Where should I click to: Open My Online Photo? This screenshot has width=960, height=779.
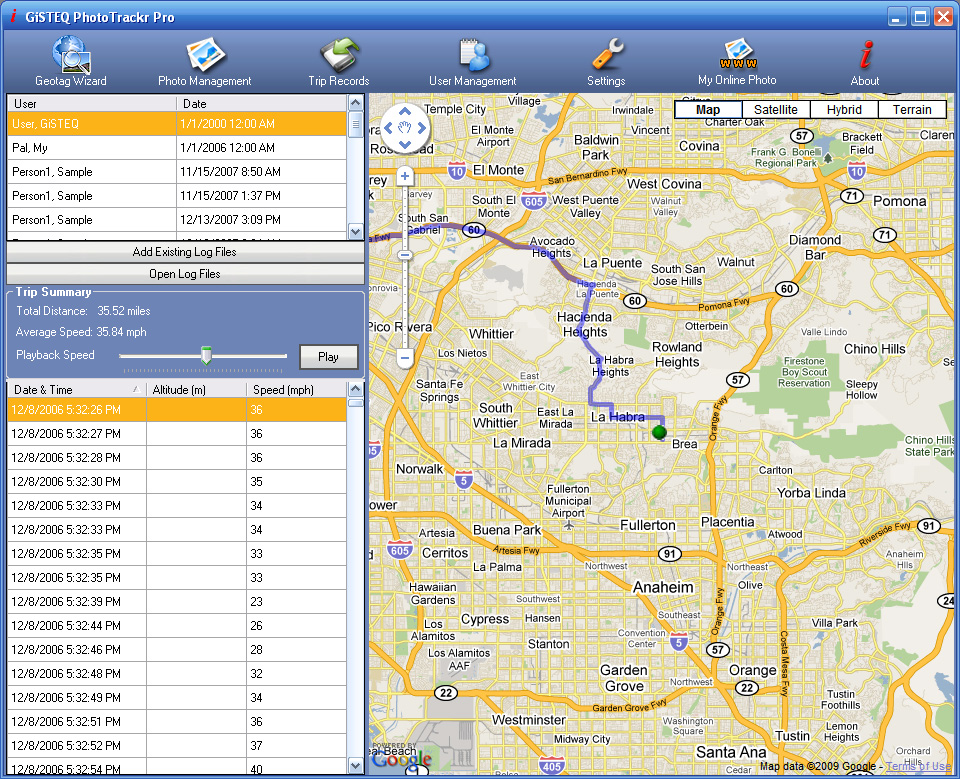click(737, 61)
